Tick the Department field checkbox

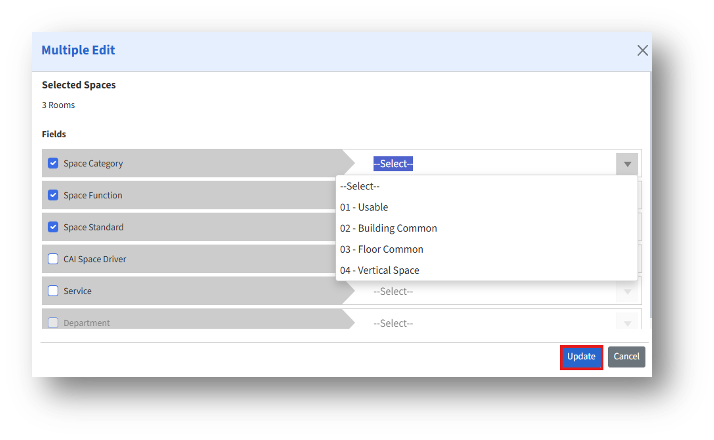pyautogui.click(x=53, y=323)
